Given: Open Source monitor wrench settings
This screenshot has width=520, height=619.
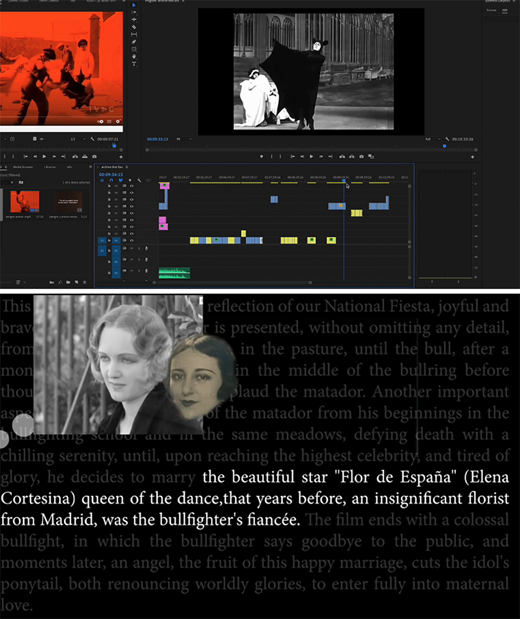Looking at the screenshot, I should [x=92, y=139].
